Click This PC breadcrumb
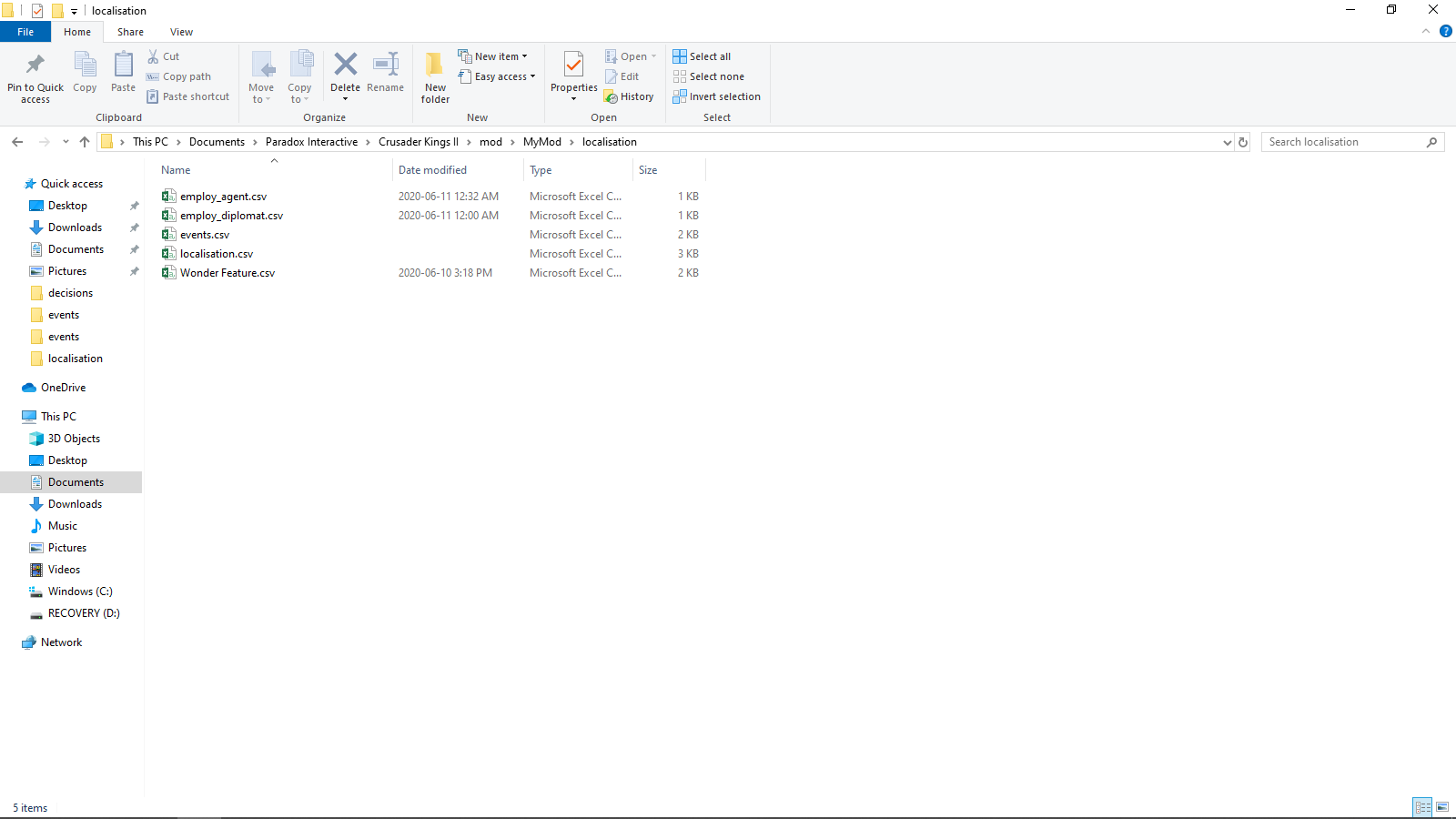The width and height of the screenshot is (1456, 819). pos(150,142)
